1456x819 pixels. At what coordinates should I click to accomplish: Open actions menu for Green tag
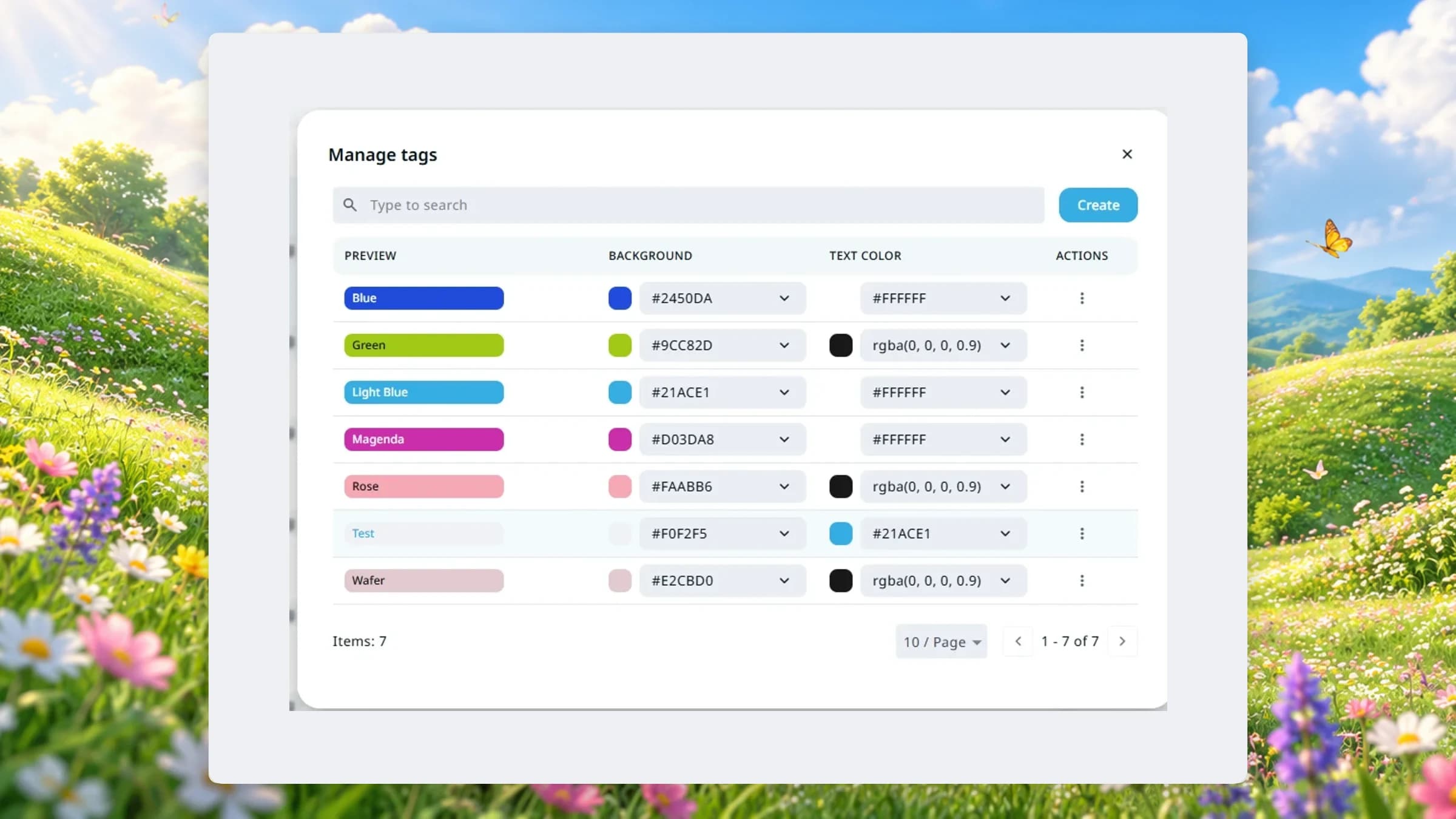pos(1082,345)
